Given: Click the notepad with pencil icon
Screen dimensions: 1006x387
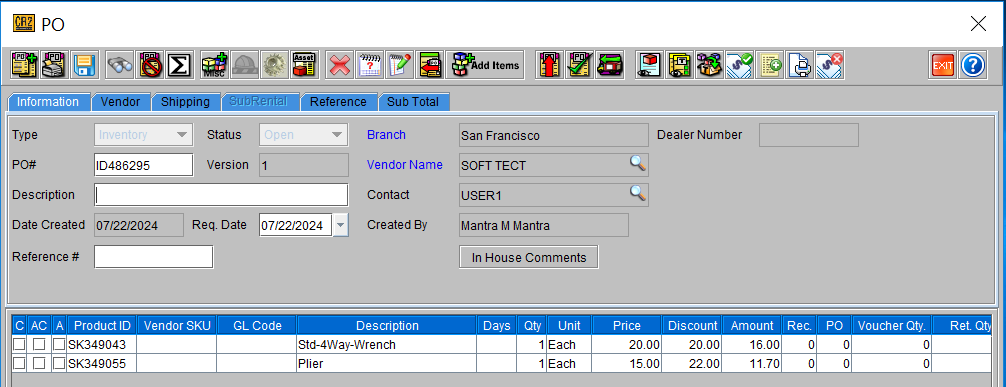Looking at the screenshot, I should coord(400,65).
